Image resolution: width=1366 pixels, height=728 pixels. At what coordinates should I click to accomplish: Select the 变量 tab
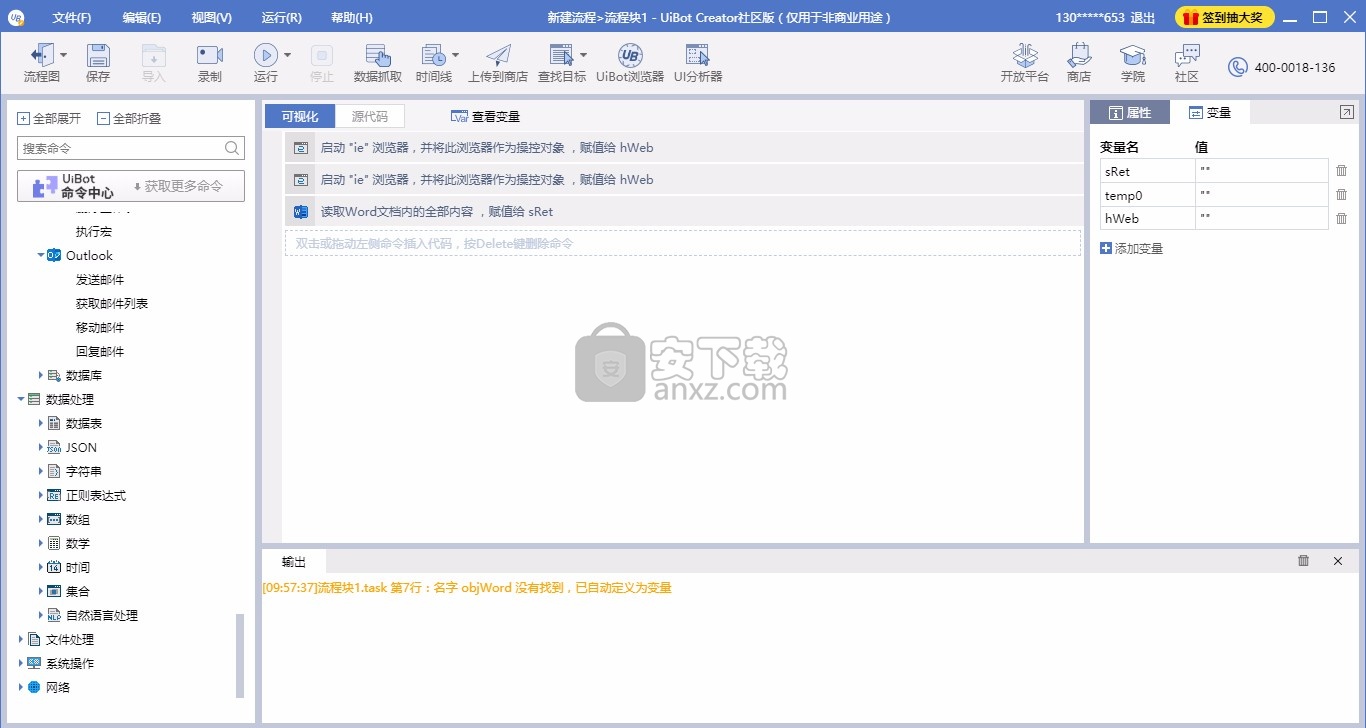click(x=1210, y=113)
